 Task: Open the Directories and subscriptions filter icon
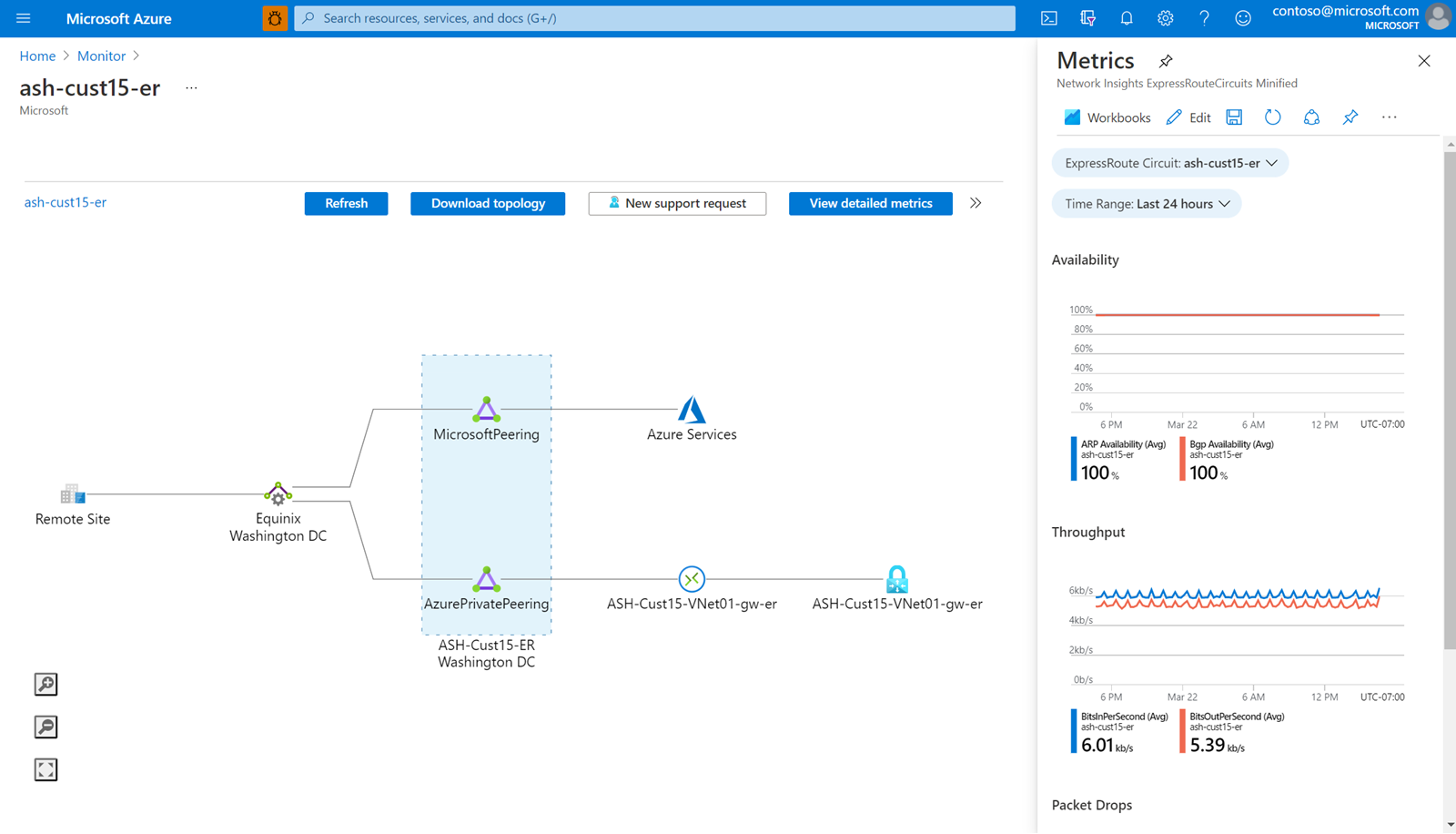1087,18
